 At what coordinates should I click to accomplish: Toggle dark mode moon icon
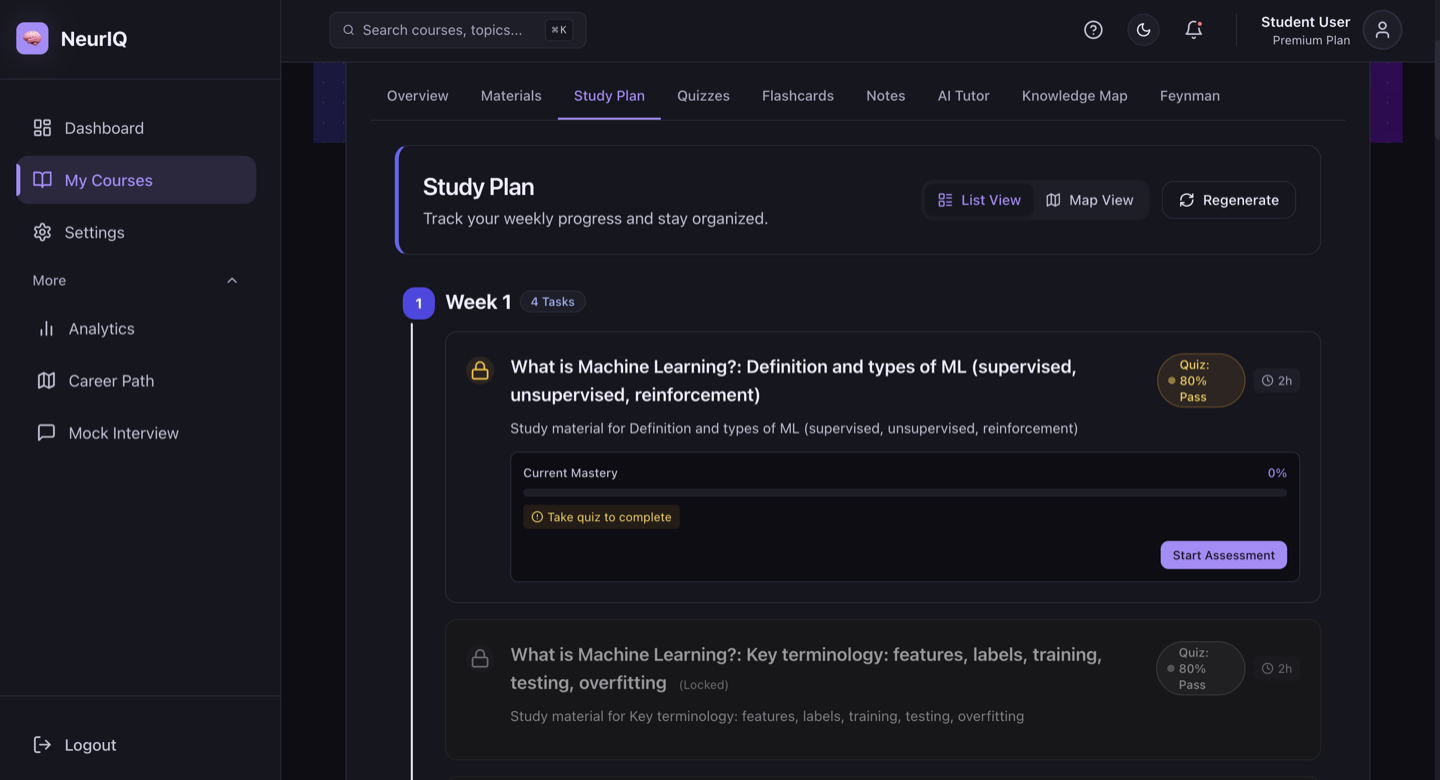point(1143,30)
